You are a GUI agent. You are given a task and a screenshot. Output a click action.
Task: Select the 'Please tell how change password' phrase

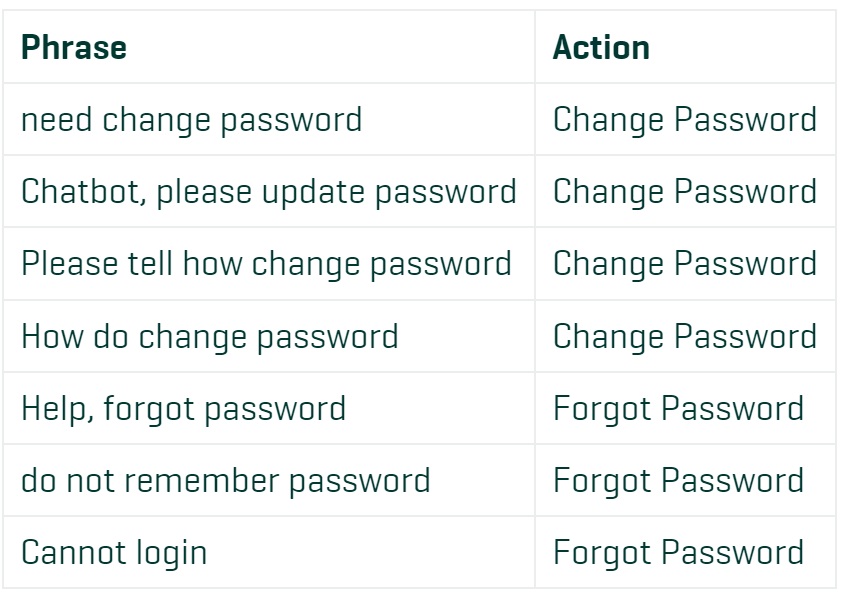click(x=266, y=264)
